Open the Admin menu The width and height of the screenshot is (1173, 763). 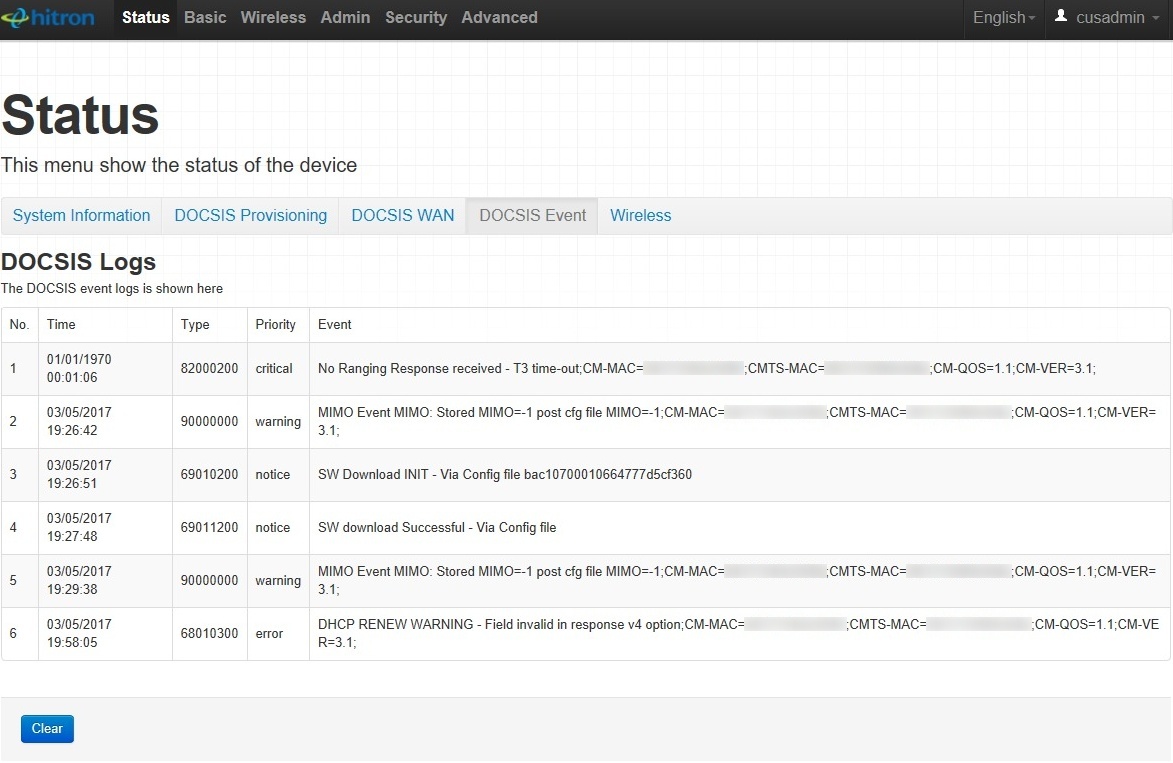(345, 17)
